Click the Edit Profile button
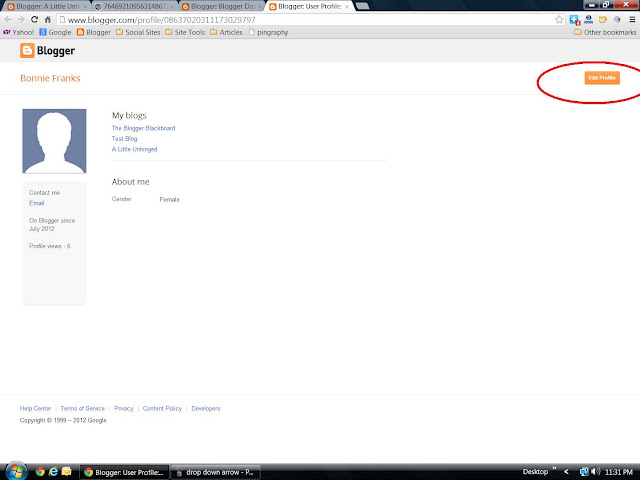 point(602,78)
